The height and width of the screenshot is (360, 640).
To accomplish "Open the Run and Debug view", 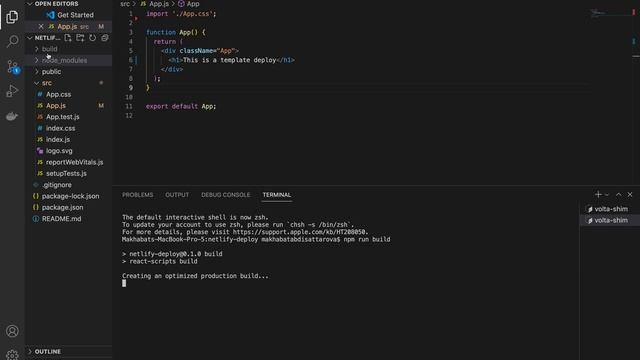I will (x=12, y=91).
